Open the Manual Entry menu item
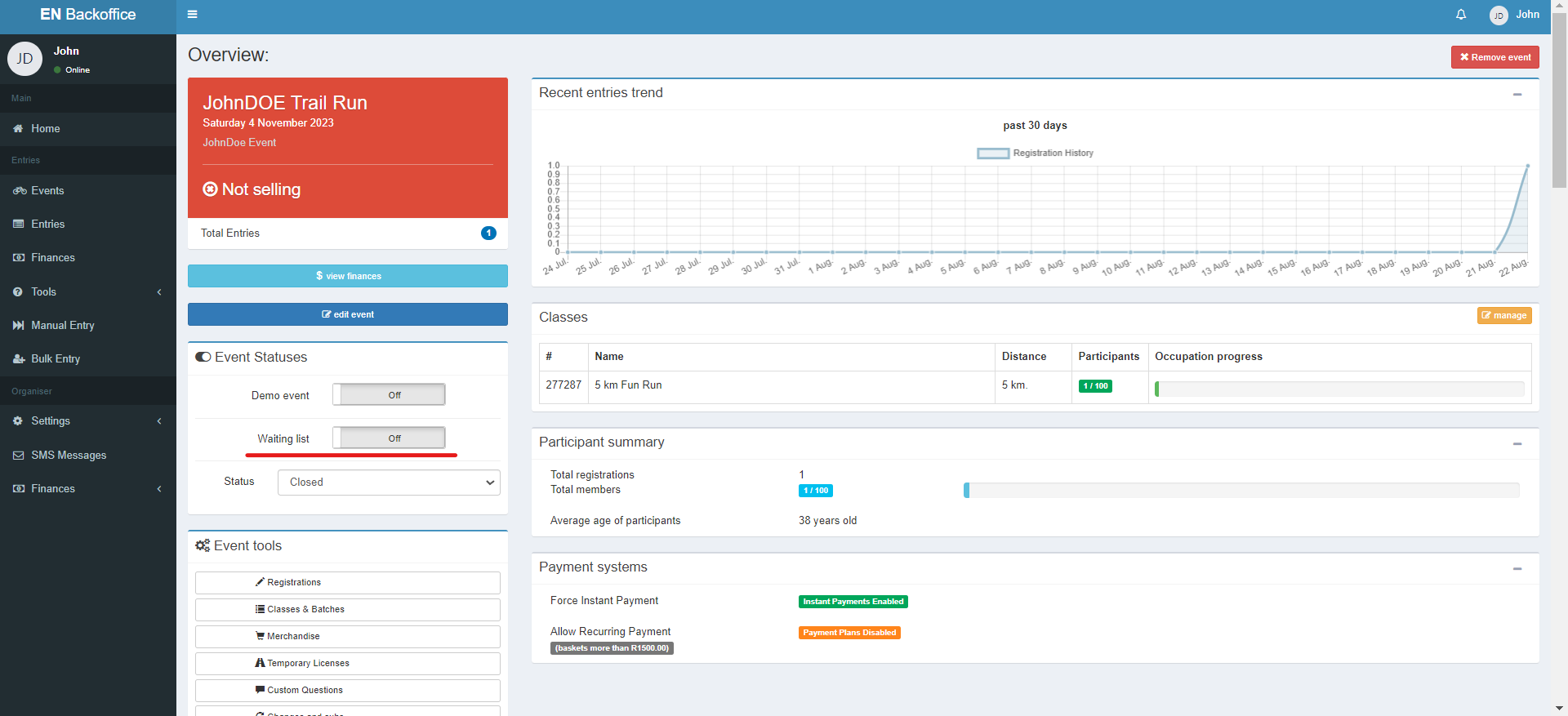Viewport: 1568px width, 716px height. pyautogui.click(x=88, y=325)
